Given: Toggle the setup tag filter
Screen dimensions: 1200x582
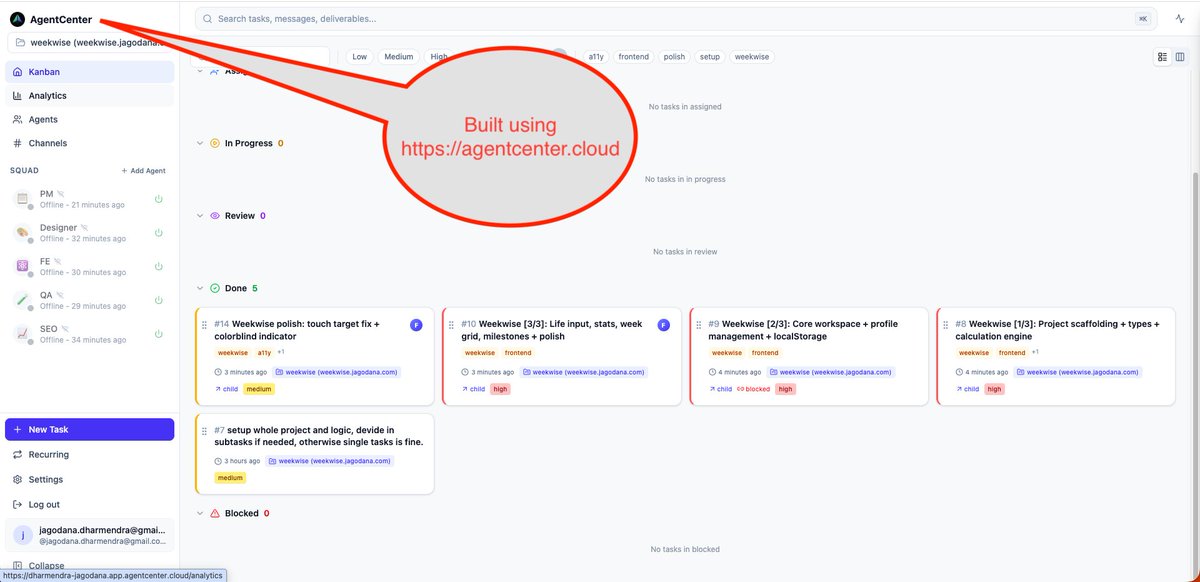Looking at the screenshot, I should click(x=710, y=57).
